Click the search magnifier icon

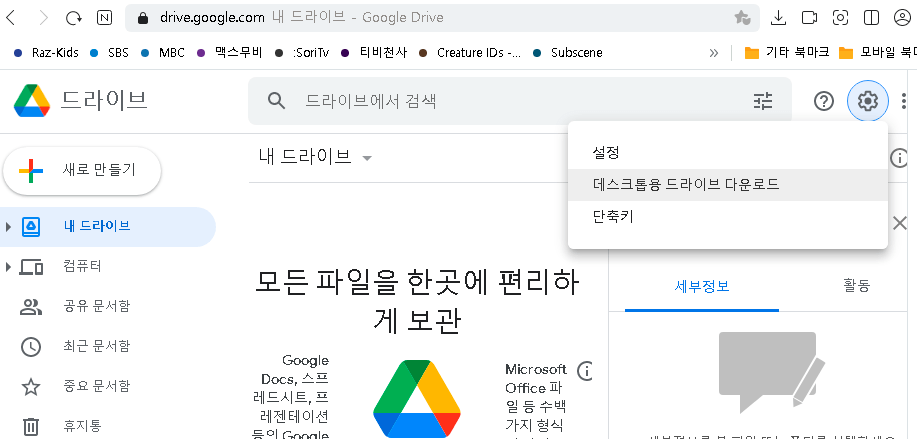click(276, 101)
